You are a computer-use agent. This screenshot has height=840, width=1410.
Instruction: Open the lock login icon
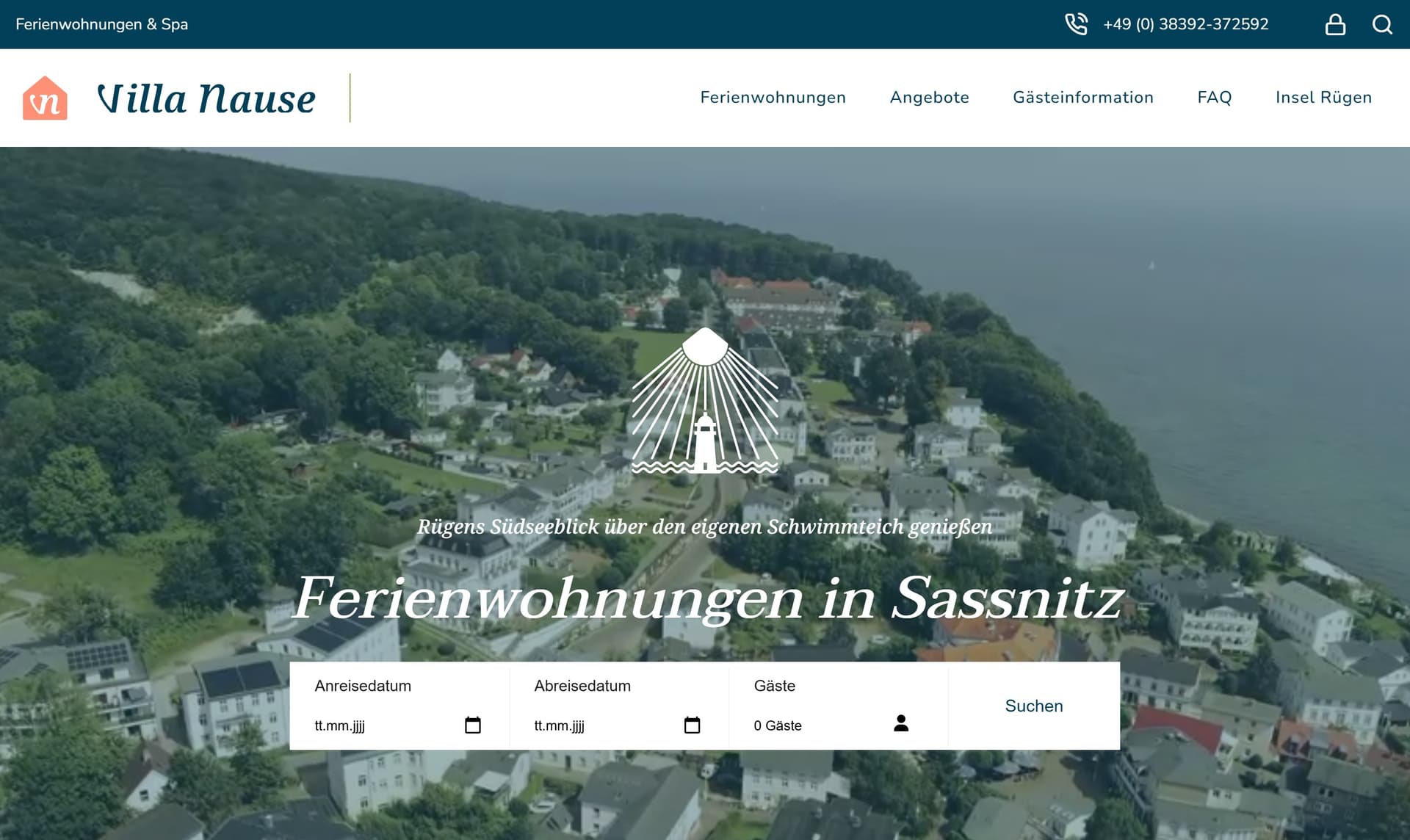point(1335,24)
